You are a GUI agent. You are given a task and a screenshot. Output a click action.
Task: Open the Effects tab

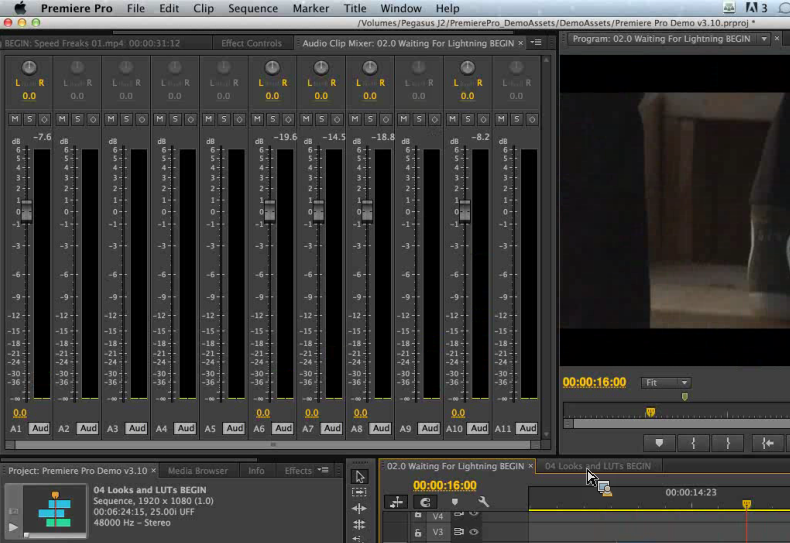tap(298, 470)
